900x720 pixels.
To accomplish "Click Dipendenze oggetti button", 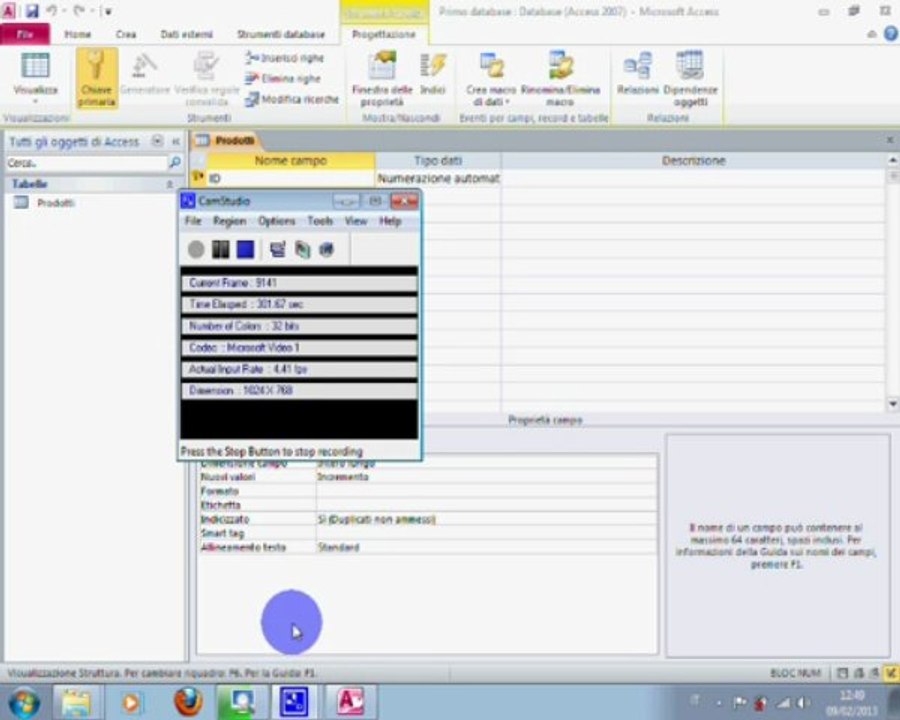I will (x=690, y=79).
